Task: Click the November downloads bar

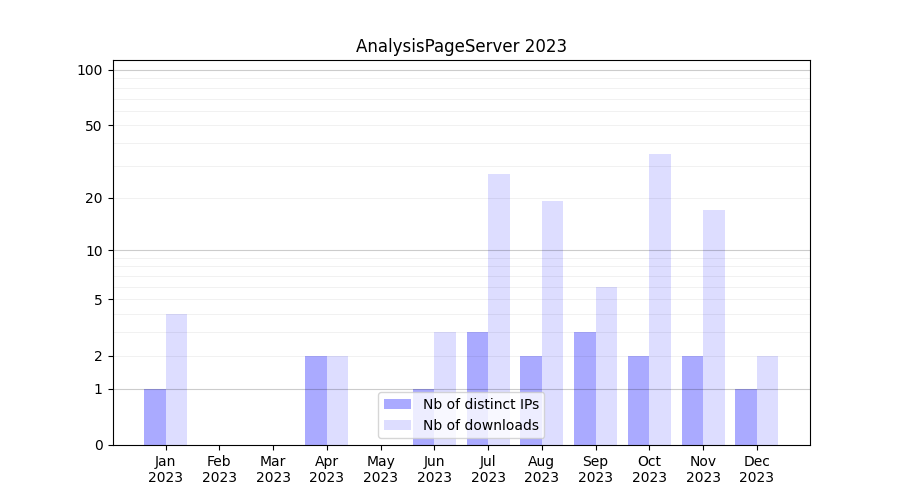Action: click(714, 327)
